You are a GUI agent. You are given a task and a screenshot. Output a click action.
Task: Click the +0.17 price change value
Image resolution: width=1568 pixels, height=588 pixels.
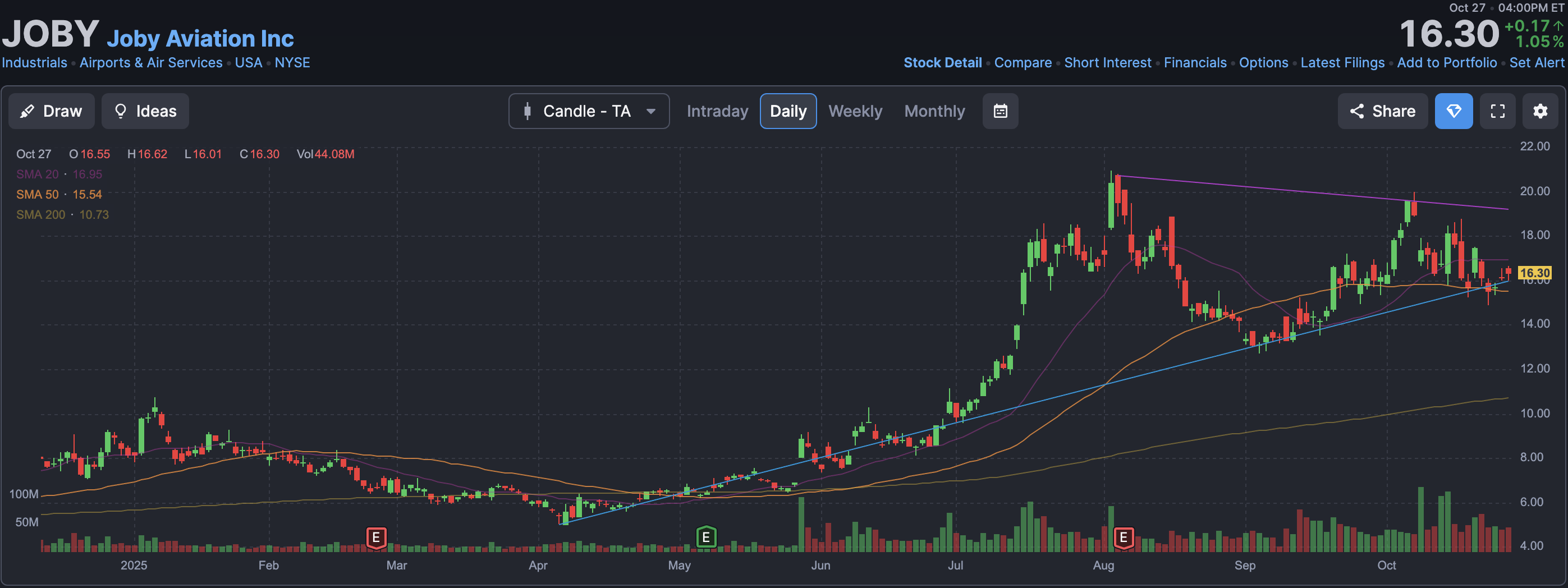(1526, 26)
